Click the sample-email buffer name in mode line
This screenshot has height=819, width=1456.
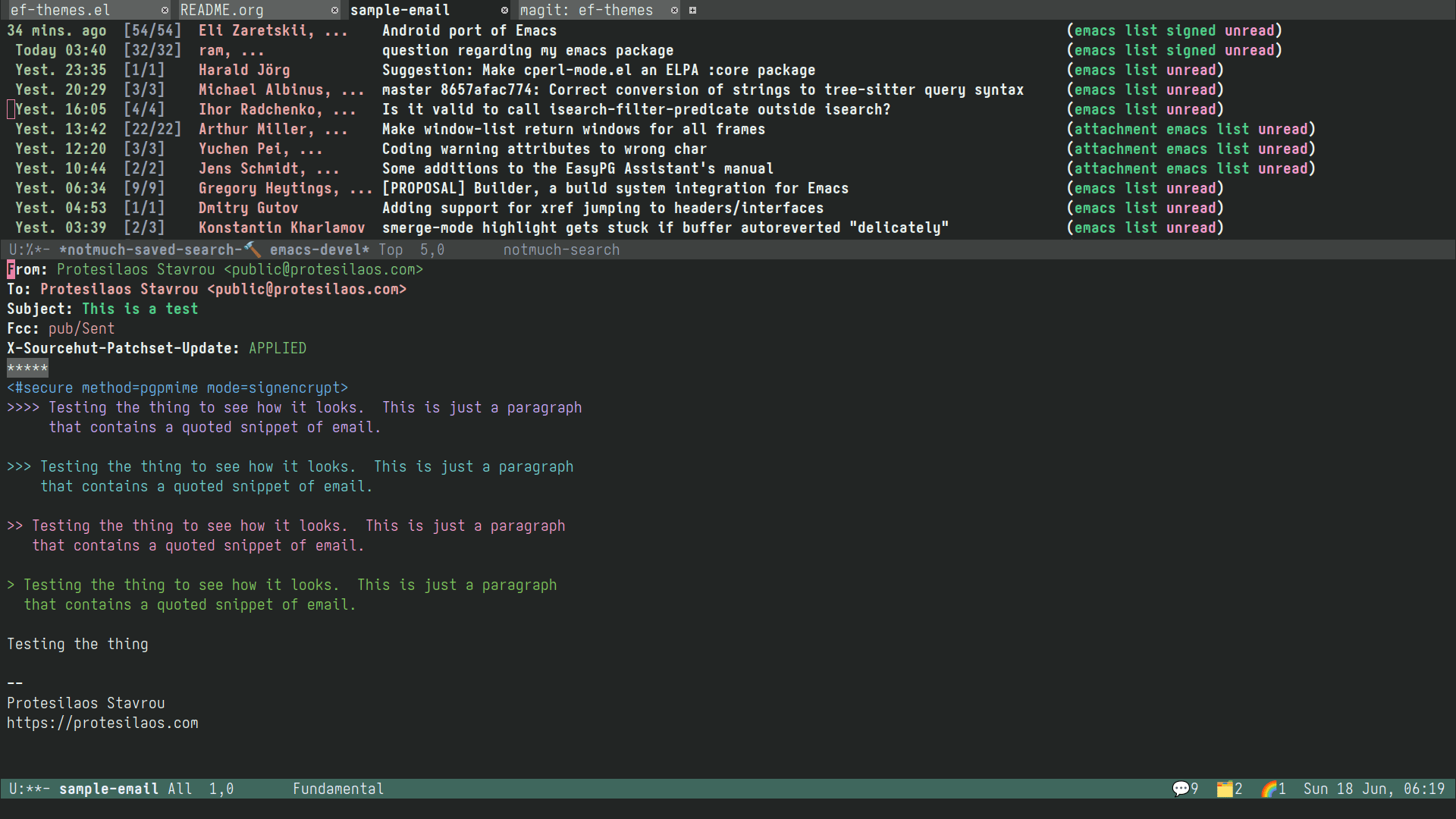point(108,789)
